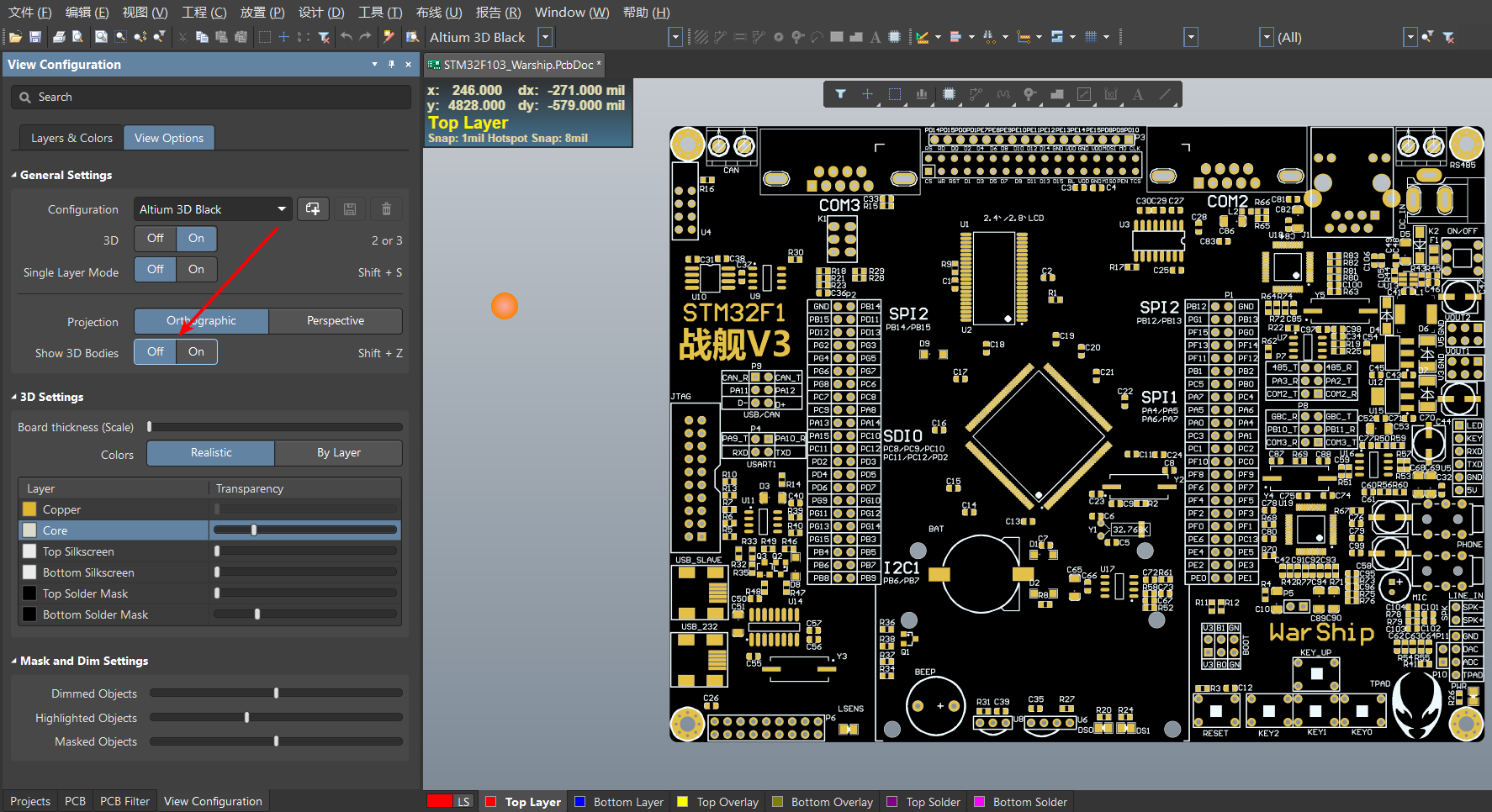
Task: Set Single Layer Mode to On
Action: [196, 270]
